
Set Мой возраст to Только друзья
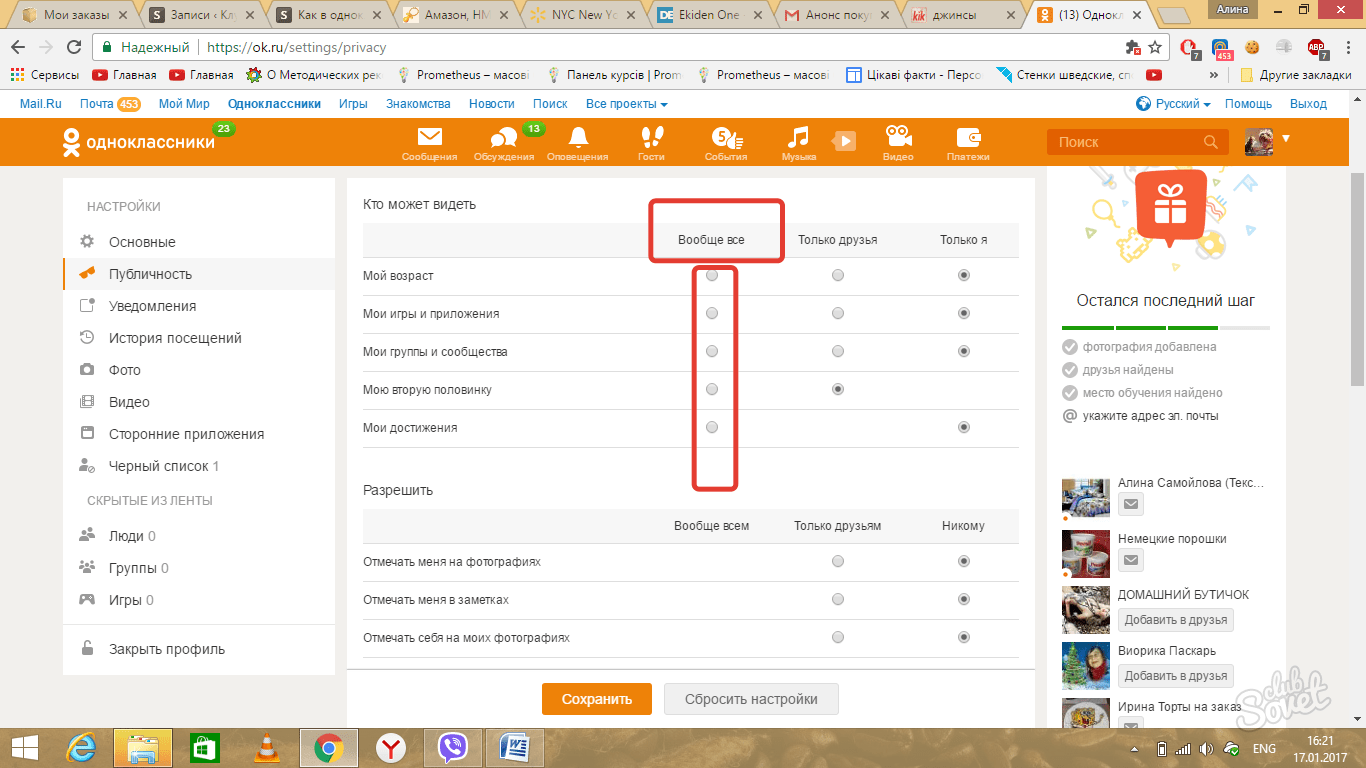point(838,275)
